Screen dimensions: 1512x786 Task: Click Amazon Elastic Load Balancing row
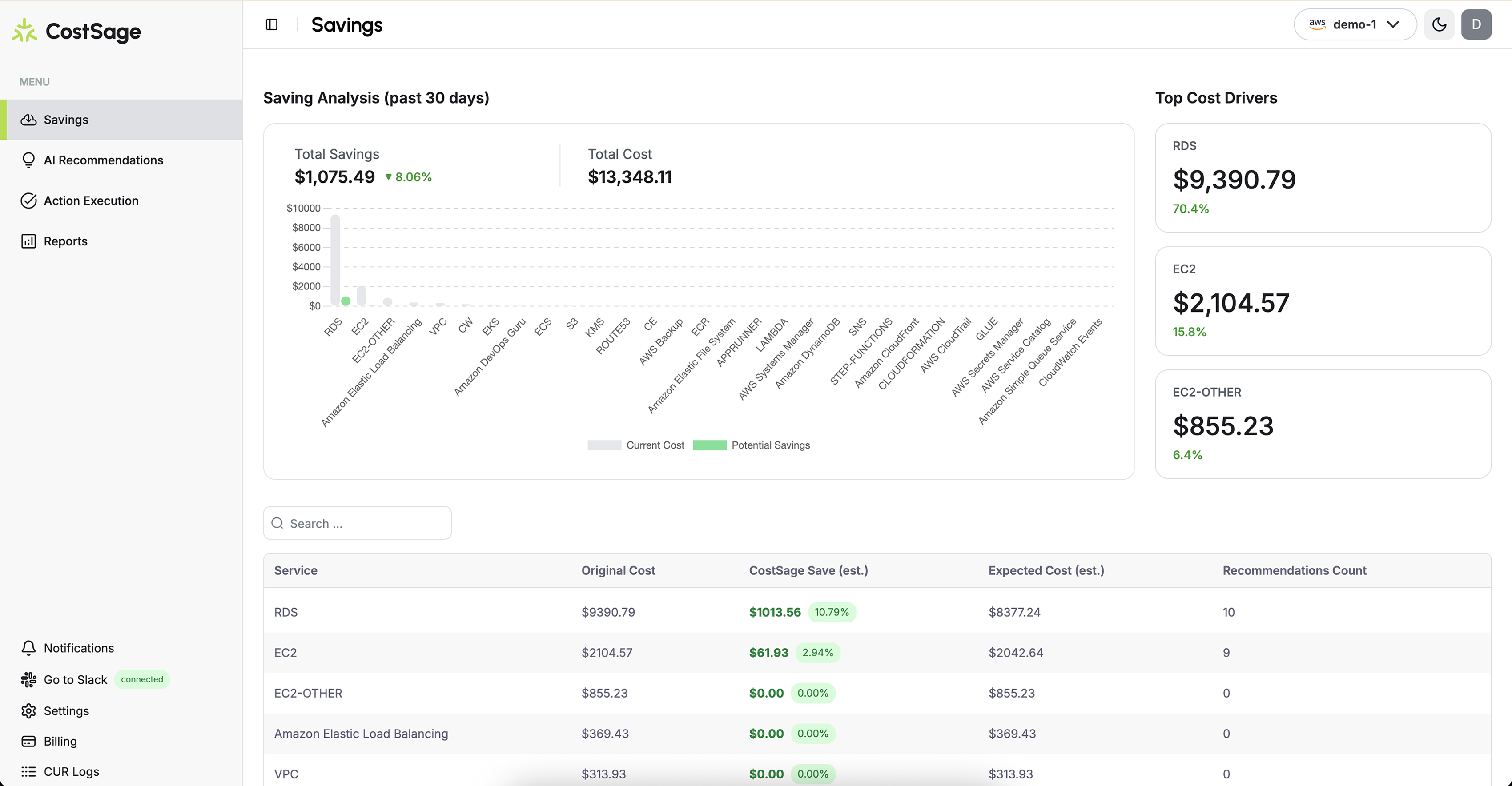(877, 733)
